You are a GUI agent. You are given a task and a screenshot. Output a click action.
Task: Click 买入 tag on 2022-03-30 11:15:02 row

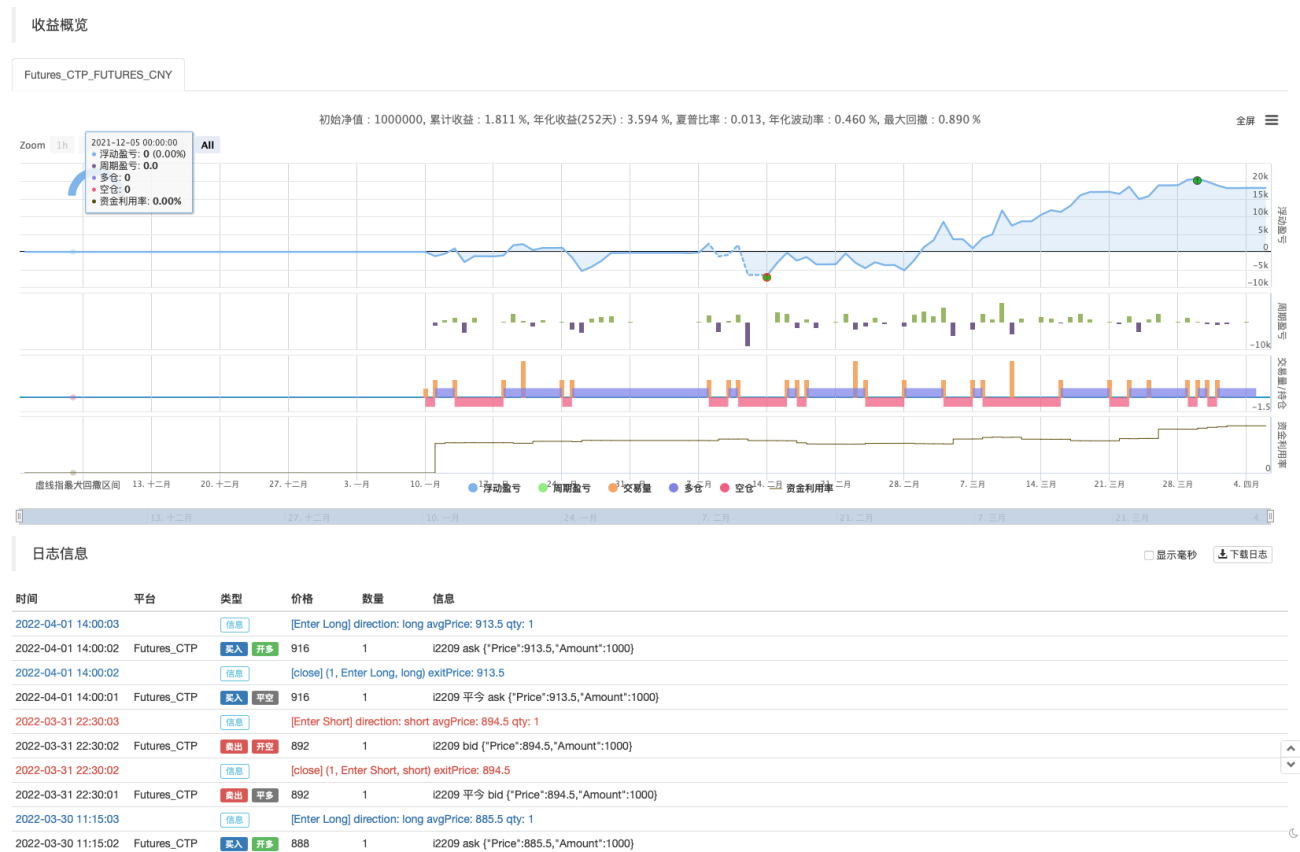(x=234, y=844)
